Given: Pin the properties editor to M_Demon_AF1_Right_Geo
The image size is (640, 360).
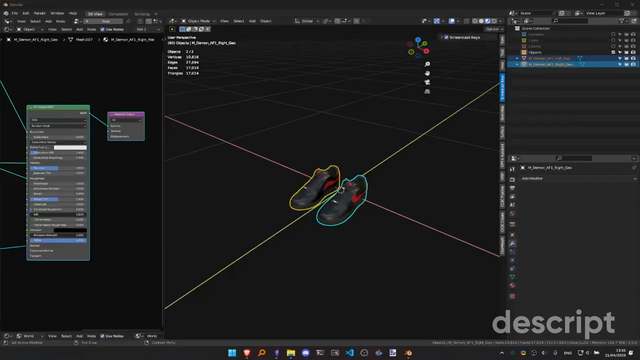Looking at the screenshot, I should (634, 168).
